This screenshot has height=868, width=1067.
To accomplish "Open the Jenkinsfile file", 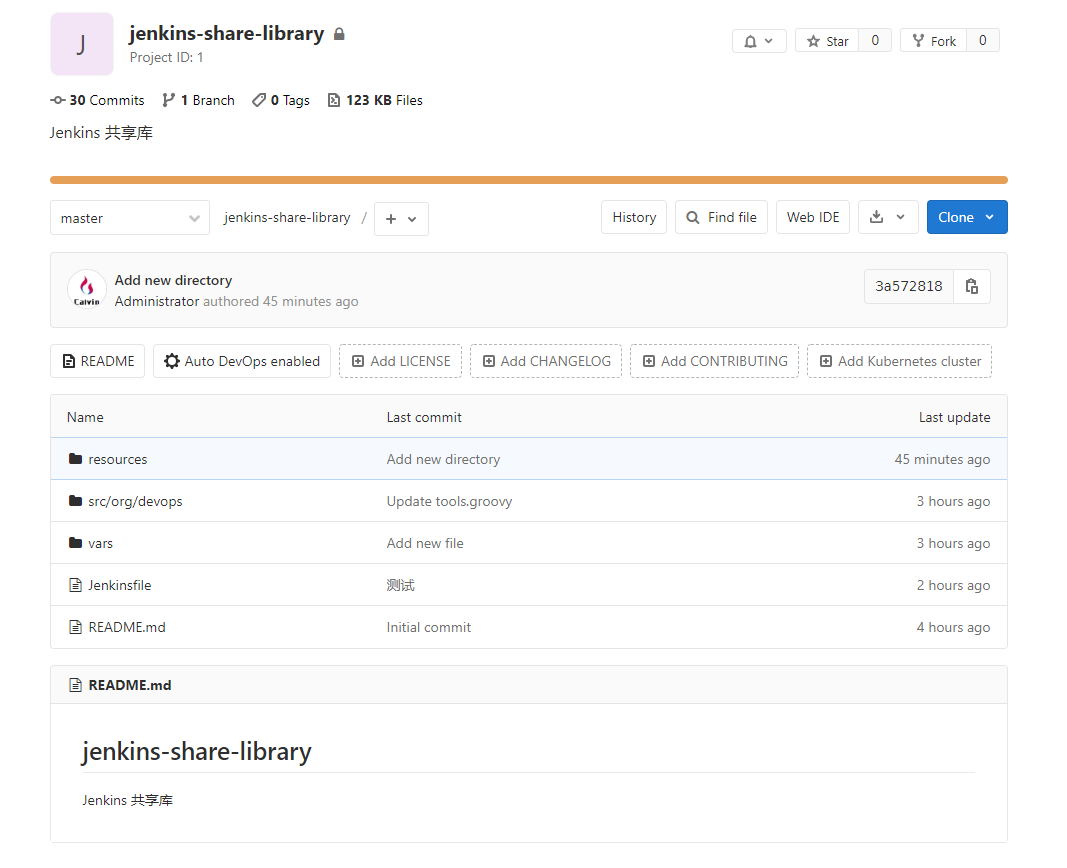I will [x=120, y=586].
